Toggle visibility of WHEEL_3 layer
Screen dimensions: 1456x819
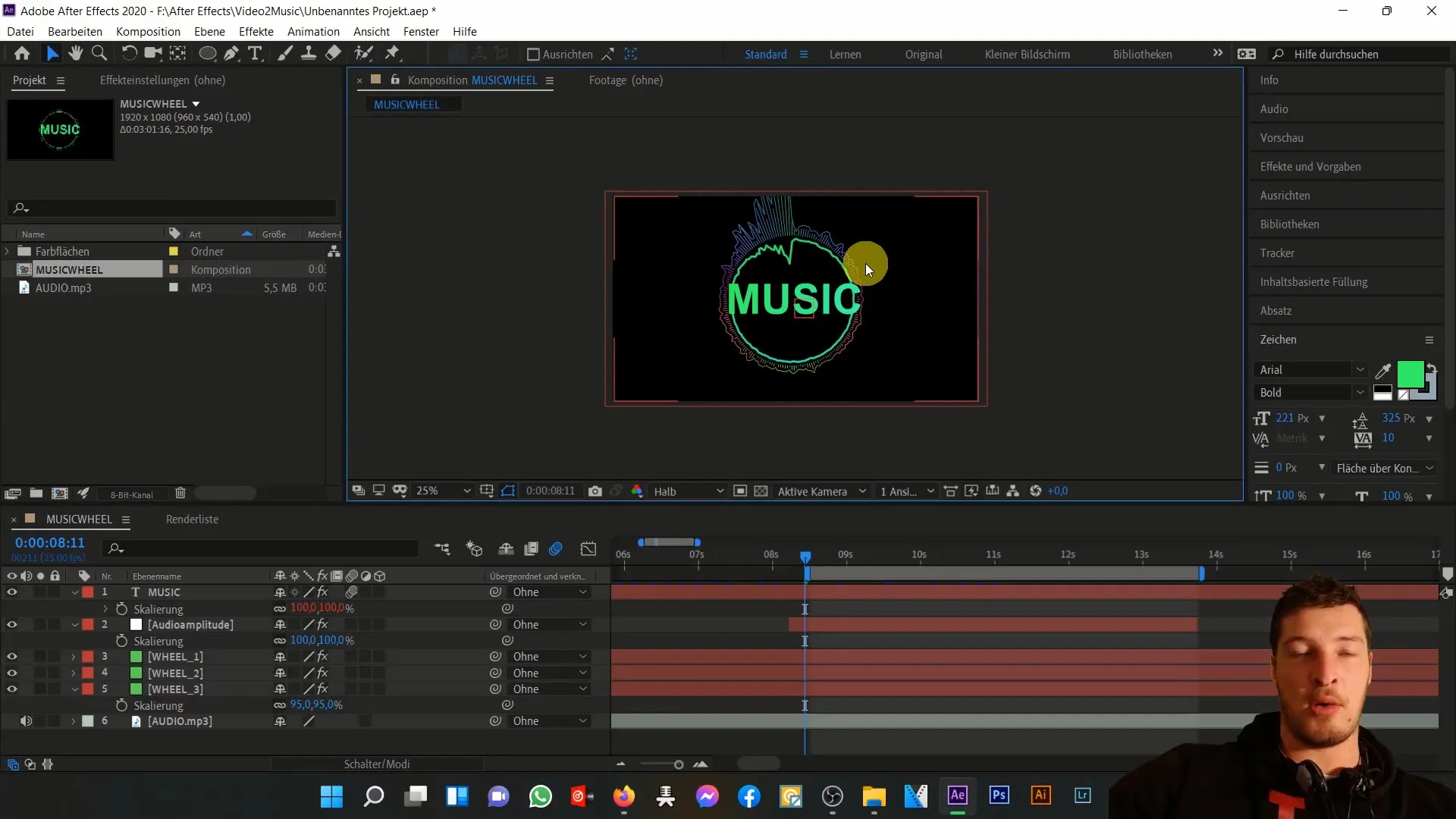point(12,689)
